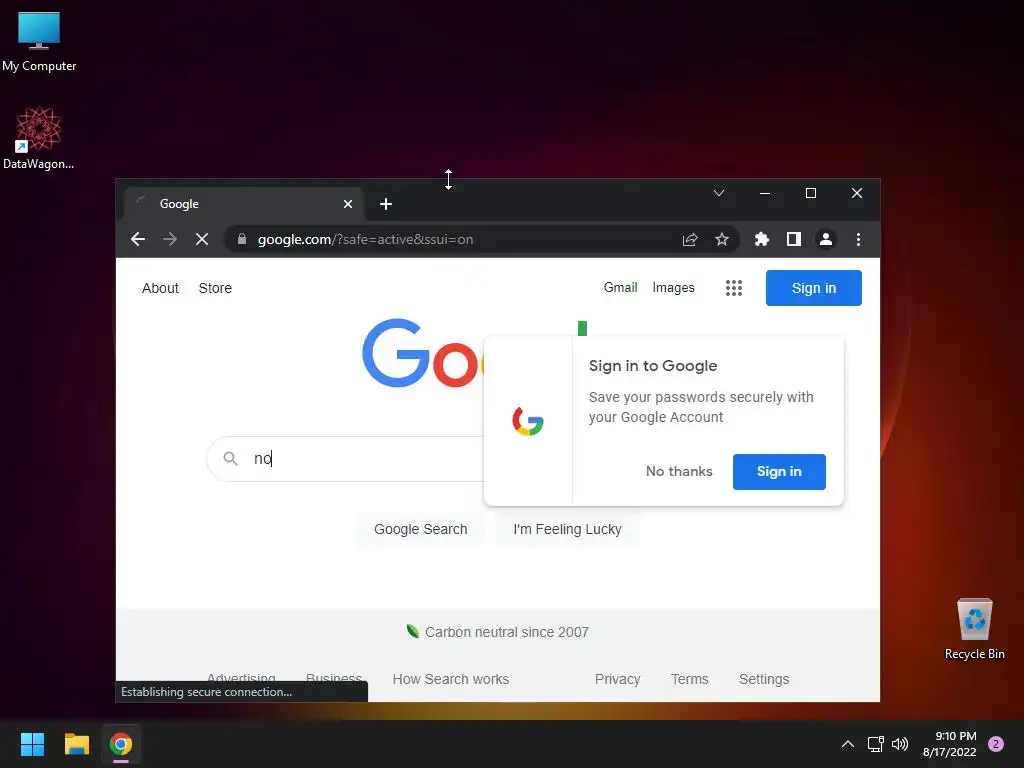1024x768 pixels.
Task: Open the network status tray icon
Action: pos(875,744)
